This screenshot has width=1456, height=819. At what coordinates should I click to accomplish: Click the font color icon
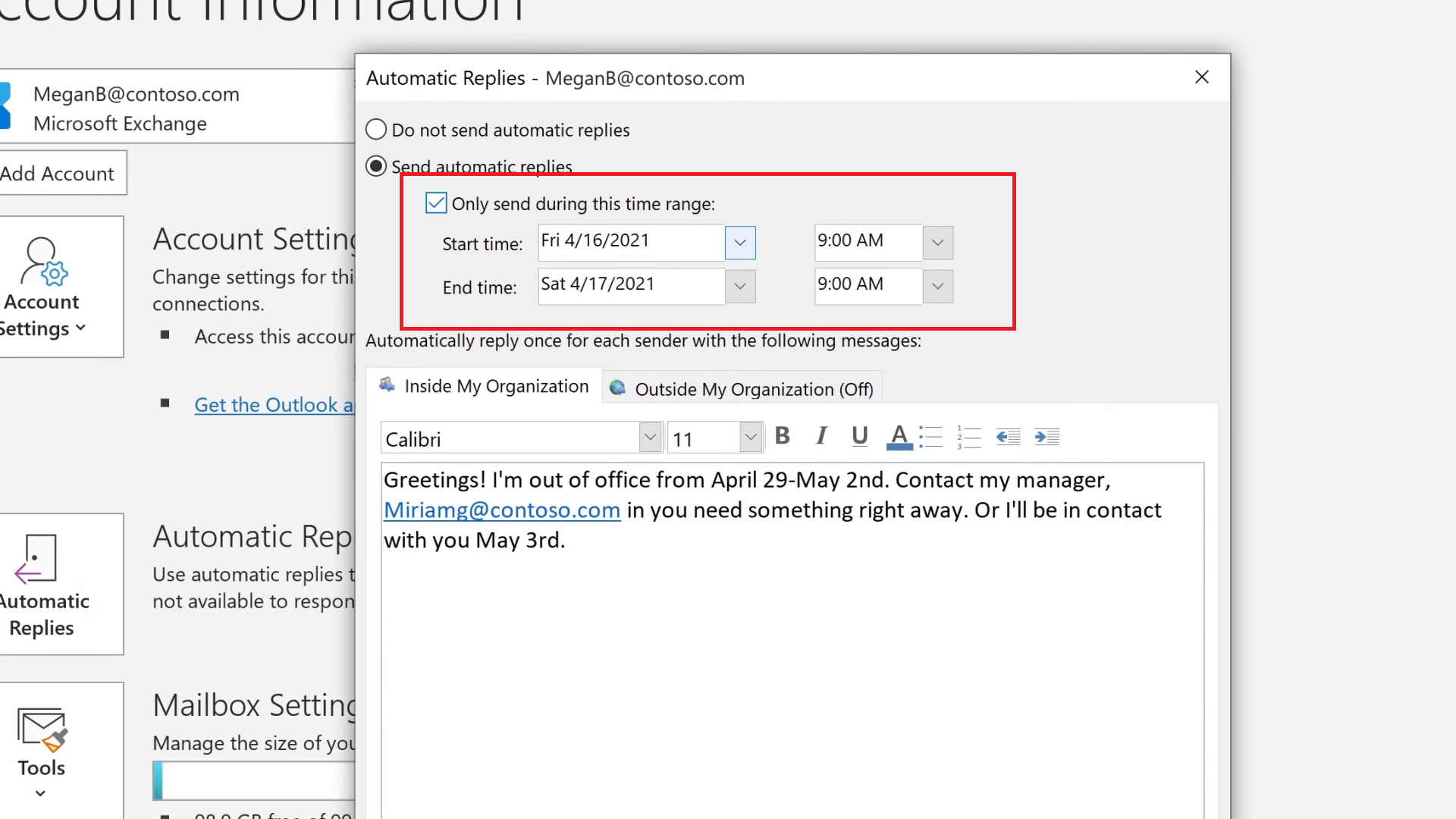click(898, 437)
